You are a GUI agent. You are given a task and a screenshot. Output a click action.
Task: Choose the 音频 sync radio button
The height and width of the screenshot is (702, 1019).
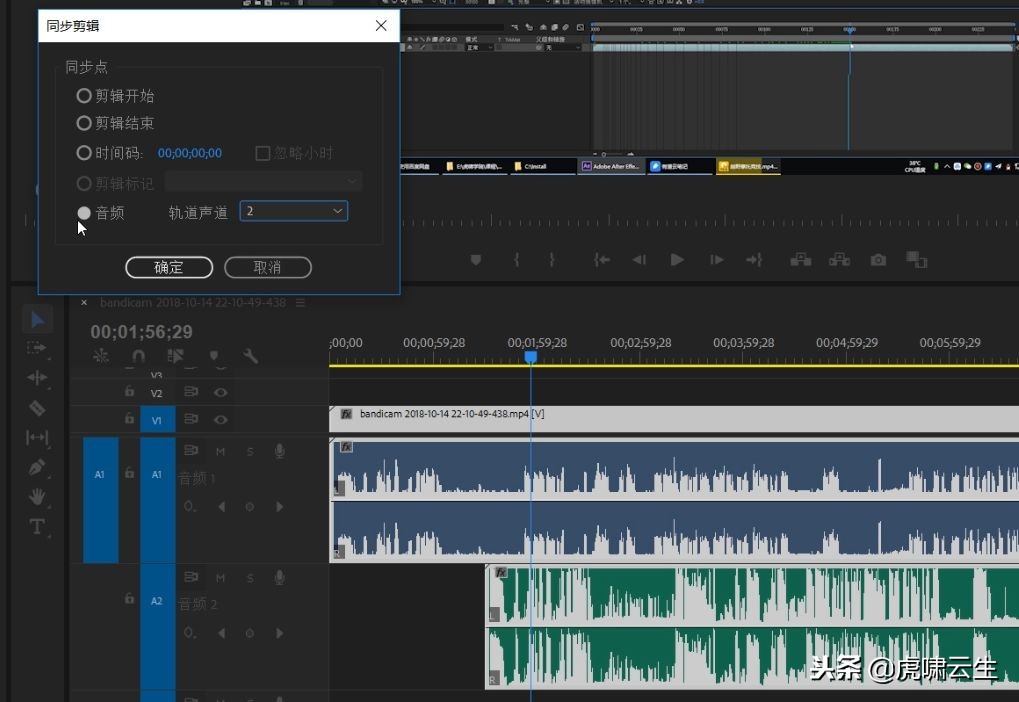click(84, 212)
